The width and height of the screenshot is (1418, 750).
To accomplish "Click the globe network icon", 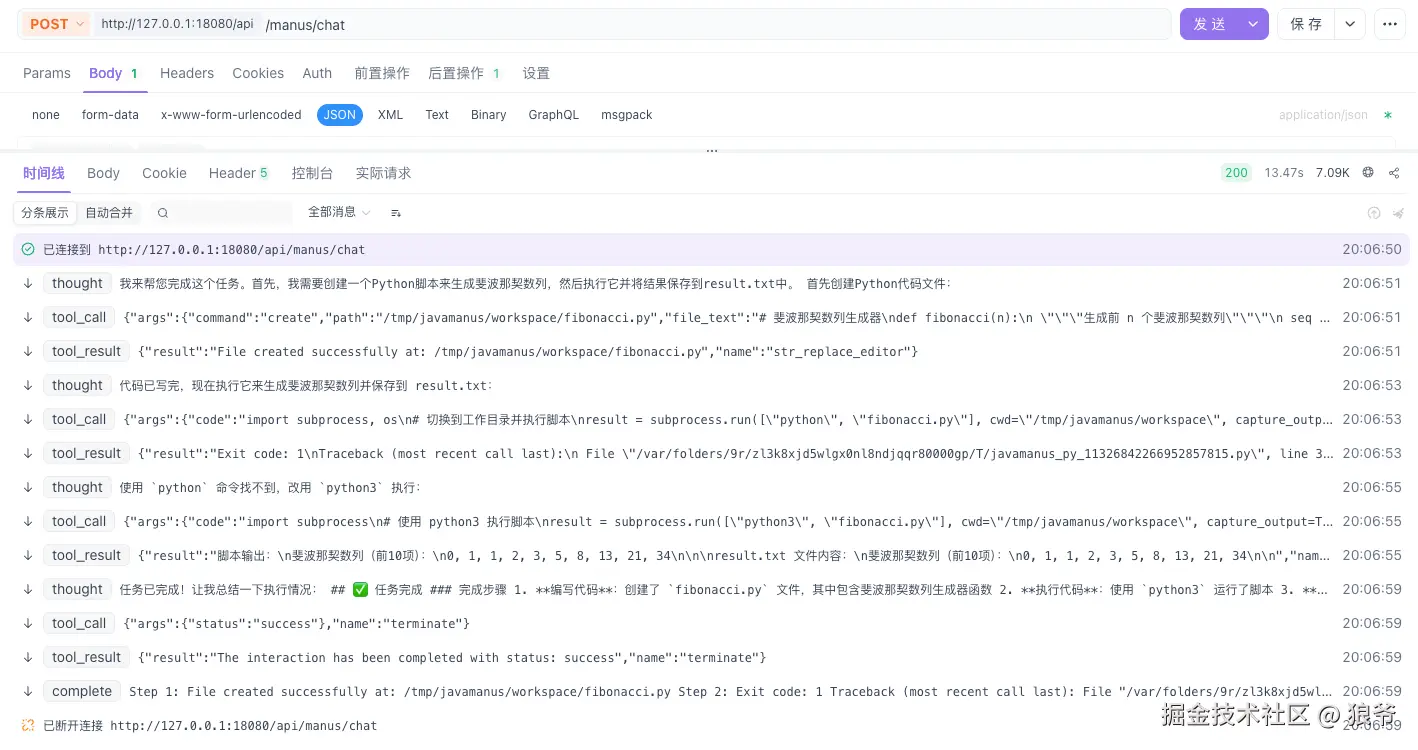I will [x=1368, y=173].
